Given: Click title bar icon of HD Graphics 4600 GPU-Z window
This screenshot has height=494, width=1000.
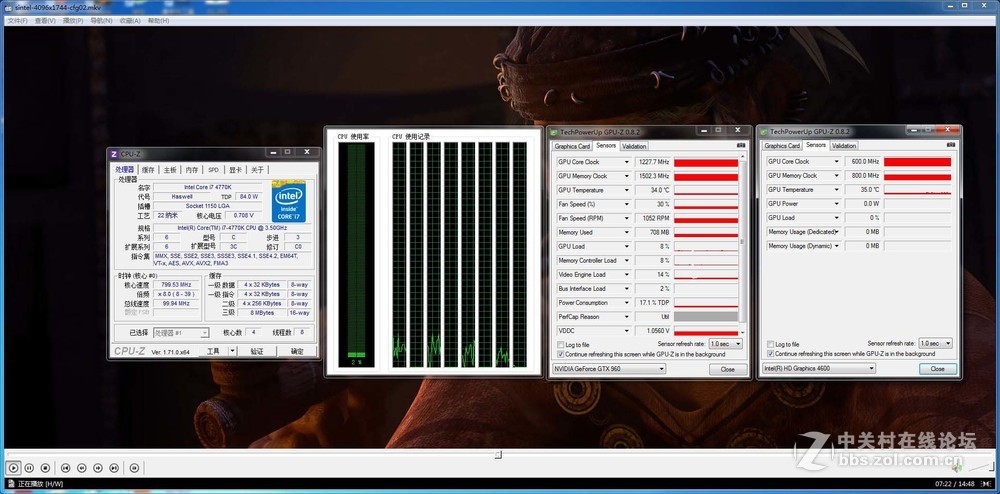Looking at the screenshot, I should [763, 132].
